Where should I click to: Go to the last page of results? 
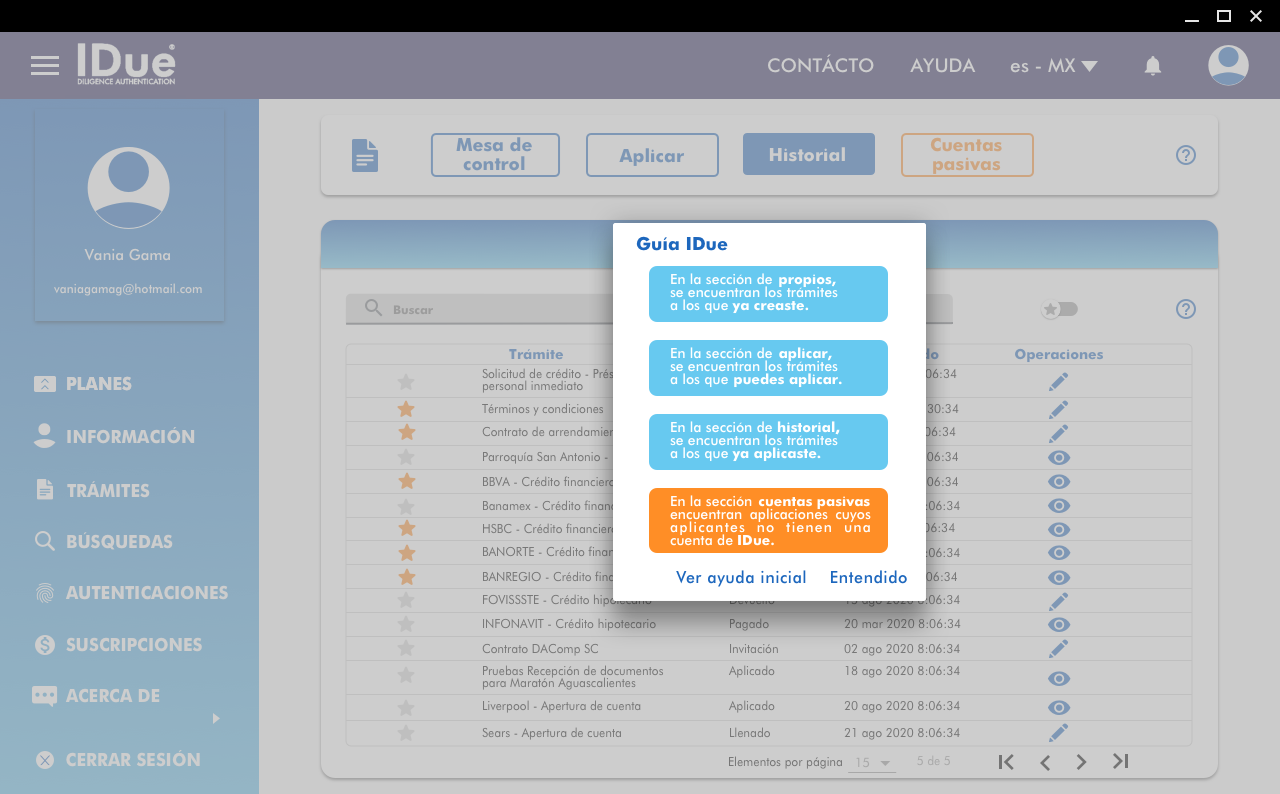coord(1121,762)
